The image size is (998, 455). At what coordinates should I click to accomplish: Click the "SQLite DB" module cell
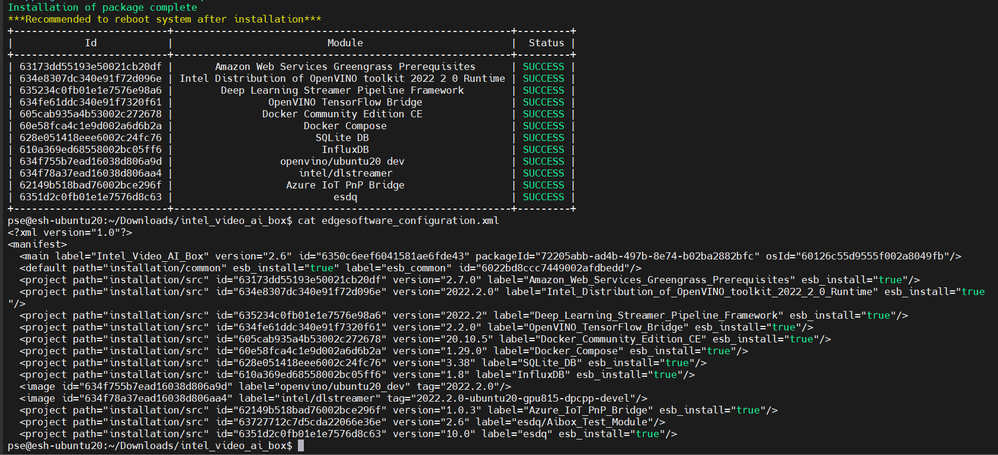click(x=342, y=138)
